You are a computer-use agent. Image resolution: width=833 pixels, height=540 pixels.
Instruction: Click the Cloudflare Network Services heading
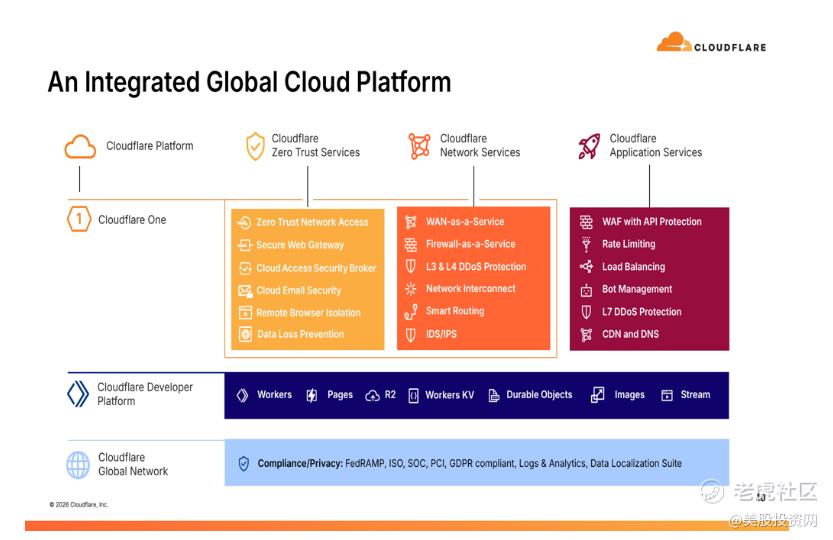tap(480, 146)
